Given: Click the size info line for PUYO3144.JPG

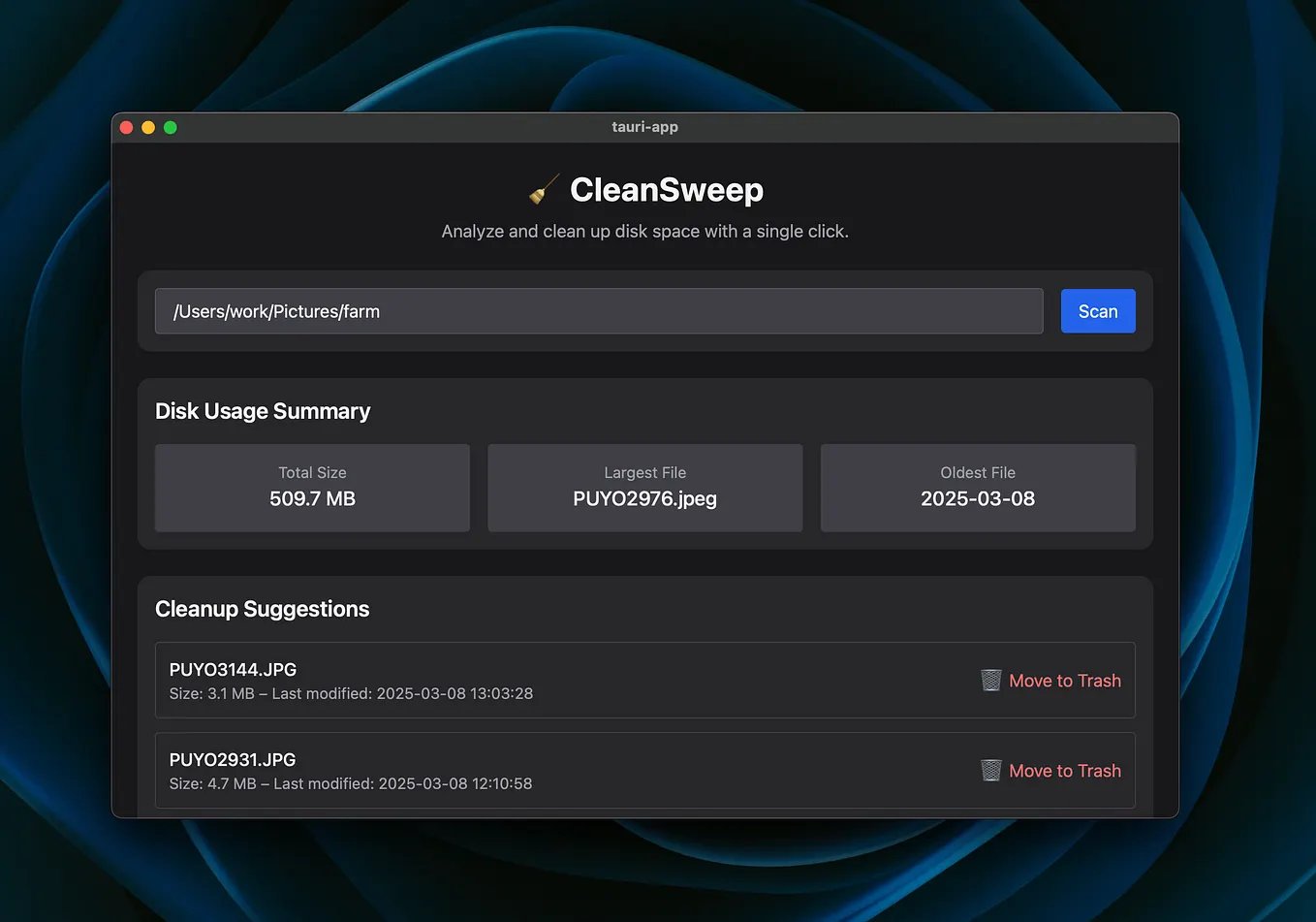Looking at the screenshot, I should (351, 693).
